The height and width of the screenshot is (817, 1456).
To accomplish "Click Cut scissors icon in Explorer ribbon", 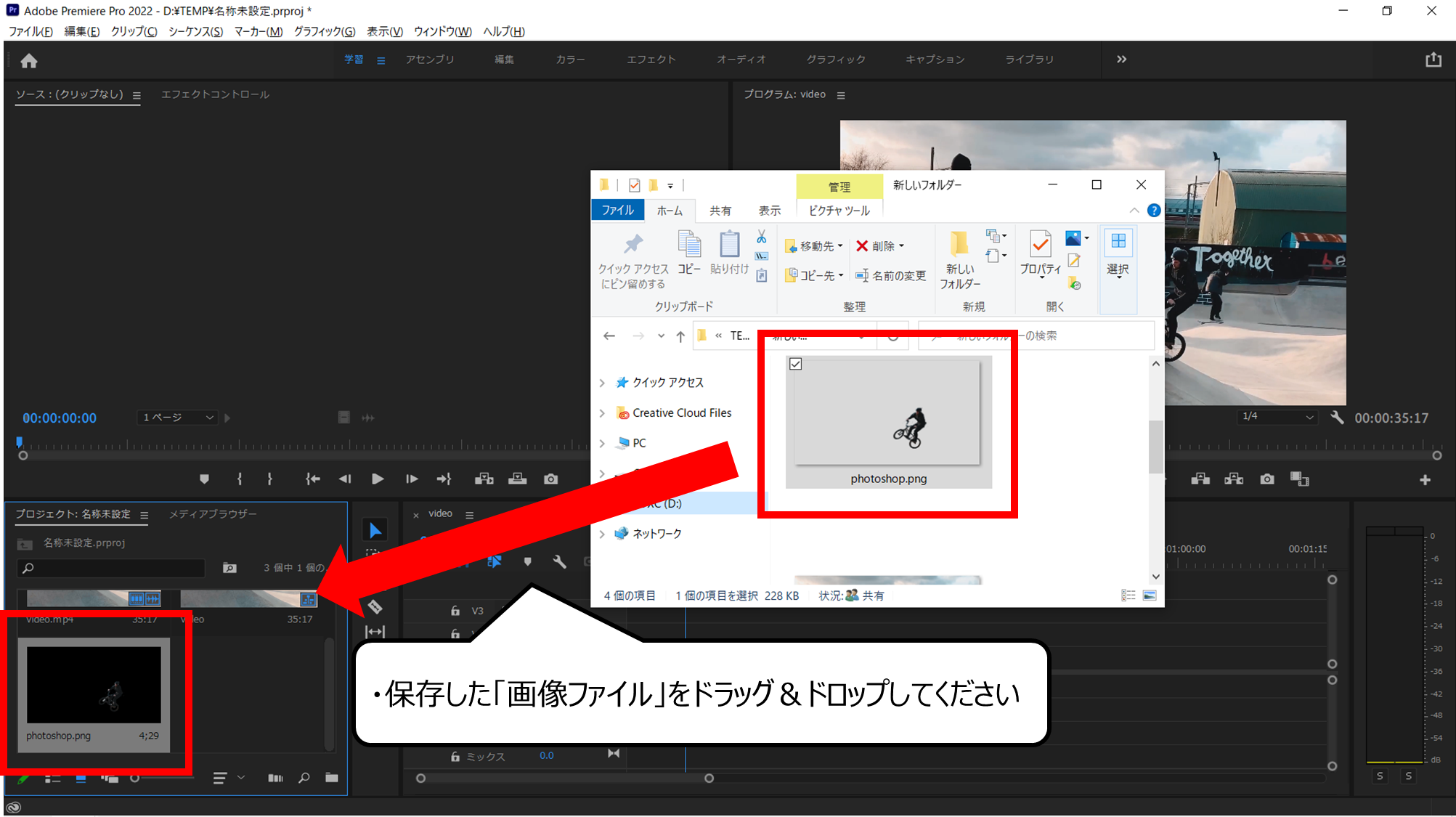I will [761, 237].
